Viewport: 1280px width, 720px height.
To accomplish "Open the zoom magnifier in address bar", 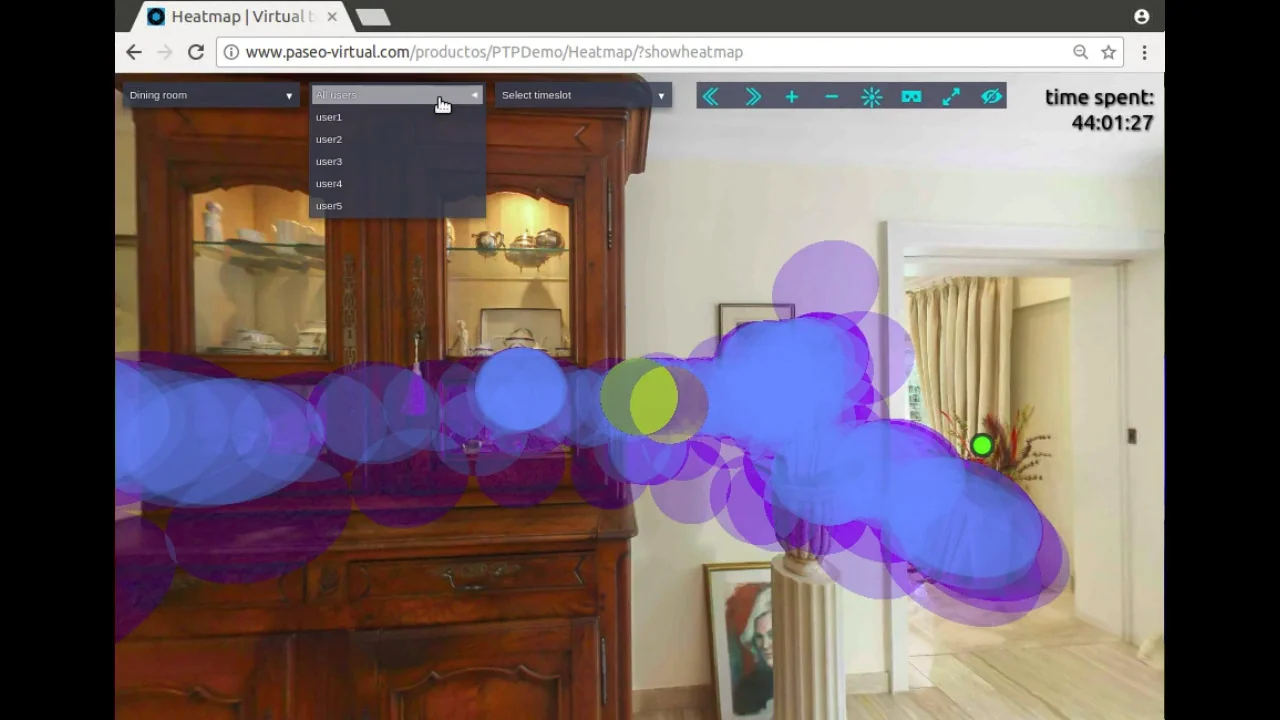I will tap(1080, 52).
